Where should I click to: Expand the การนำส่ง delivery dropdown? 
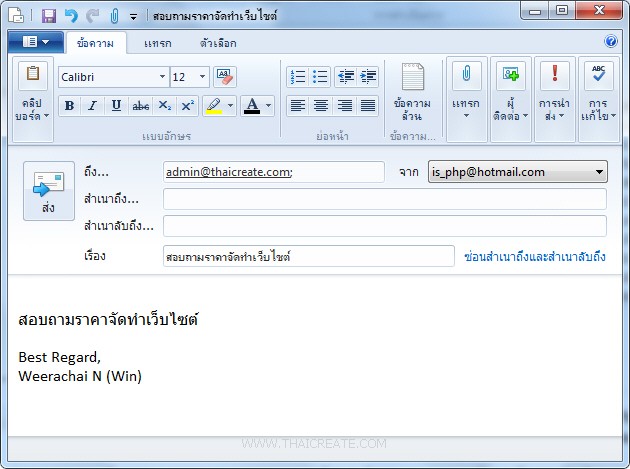(x=562, y=116)
